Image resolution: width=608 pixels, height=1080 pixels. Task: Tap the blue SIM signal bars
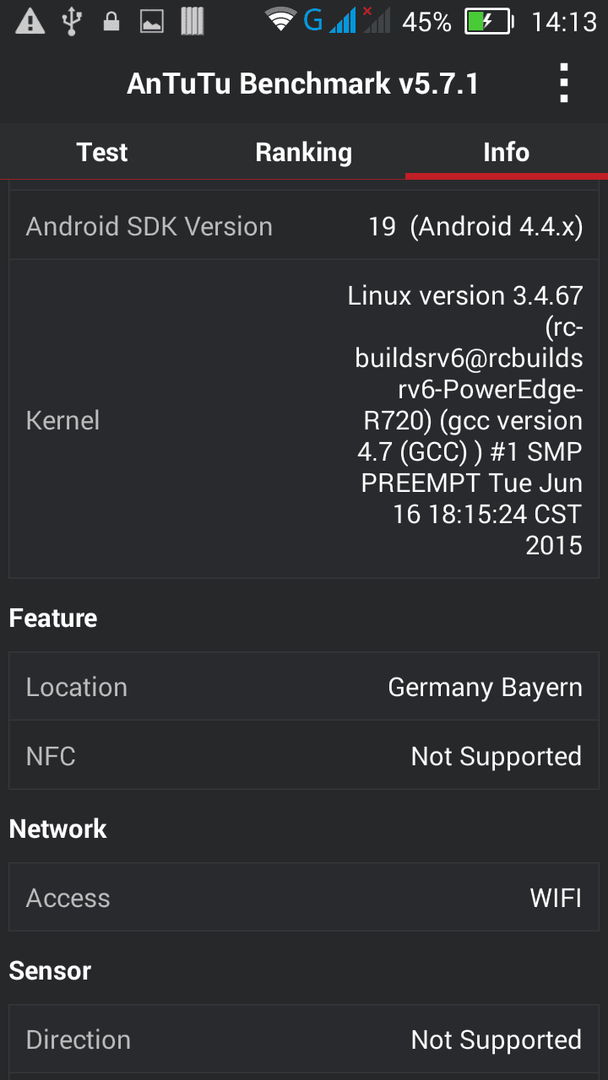tap(343, 21)
